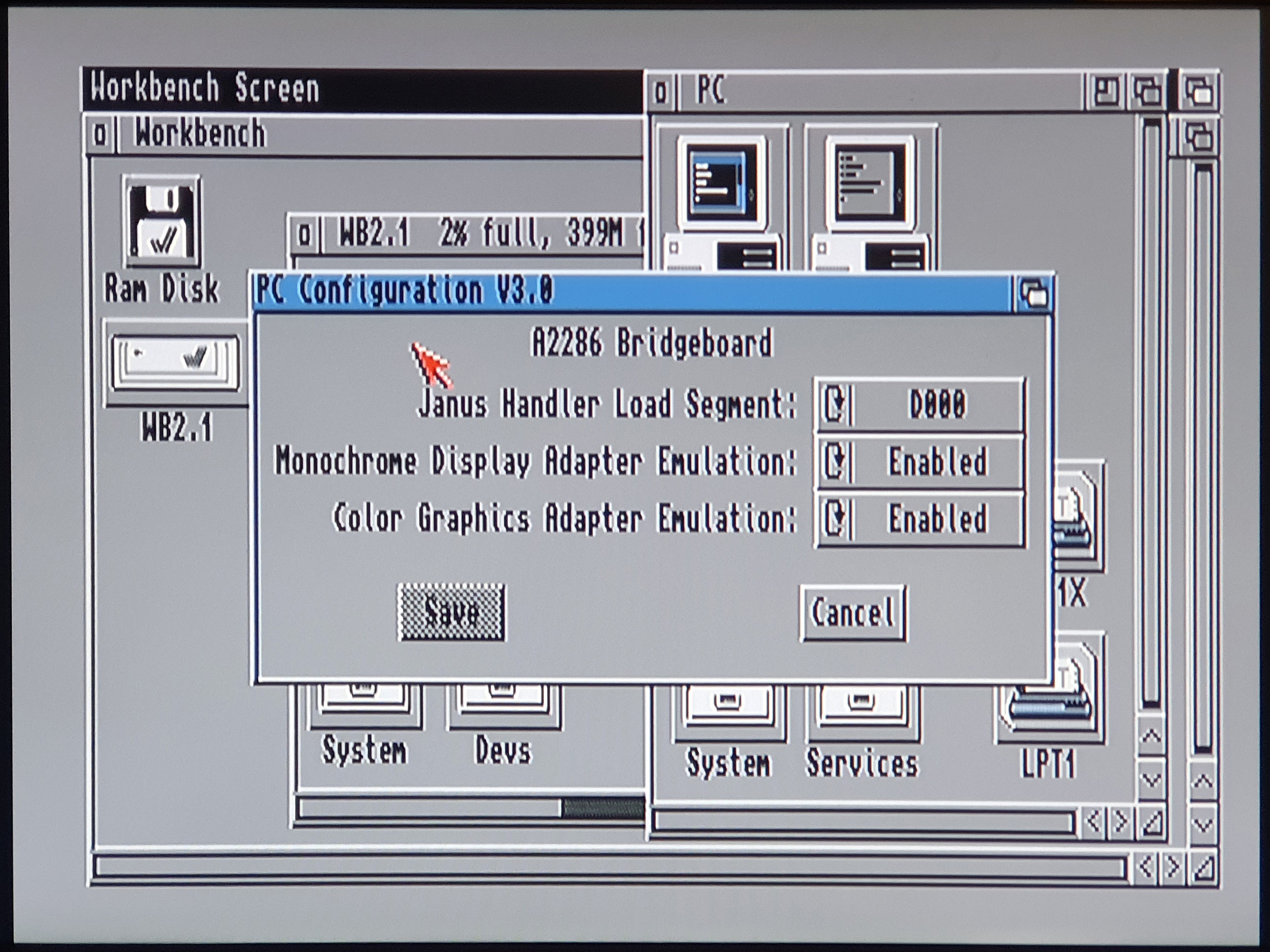The width and height of the screenshot is (1270, 952).
Task: Click WB2.1 window horizontal scrollbar
Action: pyautogui.click(x=471, y=808)
